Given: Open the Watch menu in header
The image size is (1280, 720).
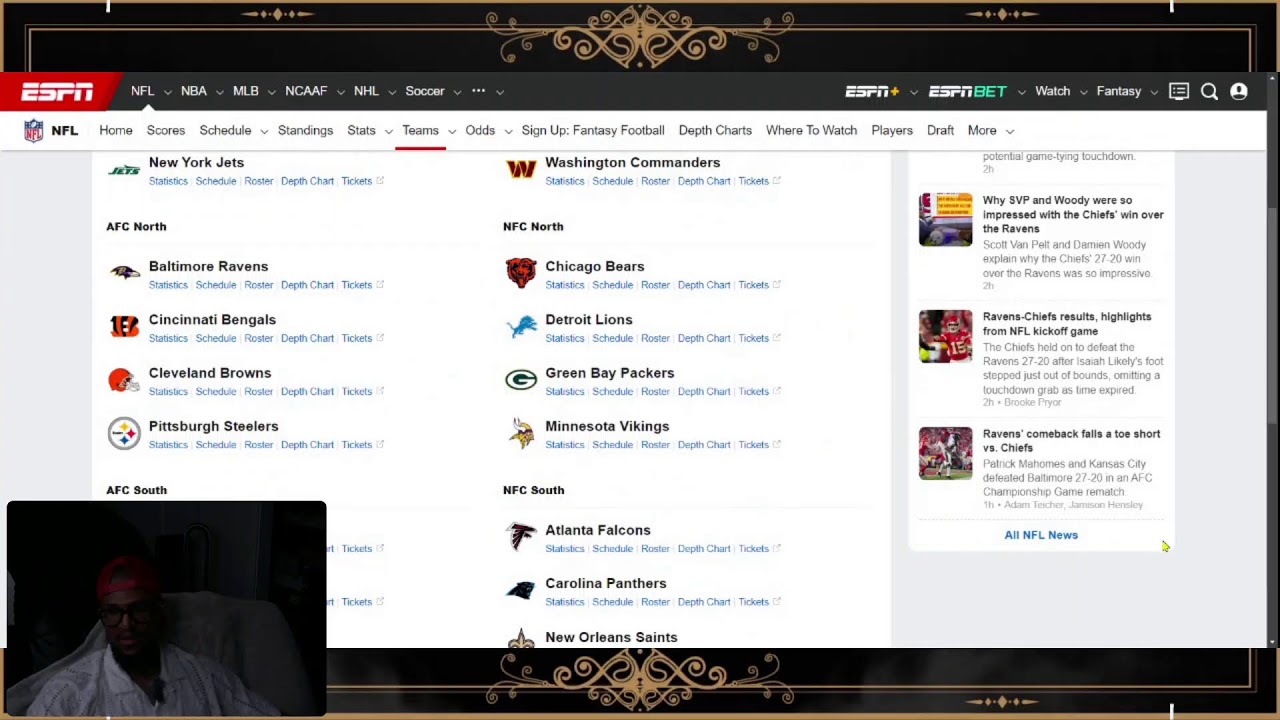Looking at the screenshot, I should pyautogui.click(x=1052, y=91).
